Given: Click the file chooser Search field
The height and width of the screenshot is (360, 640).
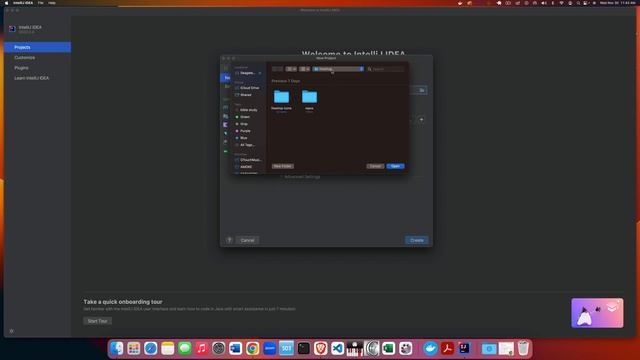Looking at the screenshot, I should [386, 69].
